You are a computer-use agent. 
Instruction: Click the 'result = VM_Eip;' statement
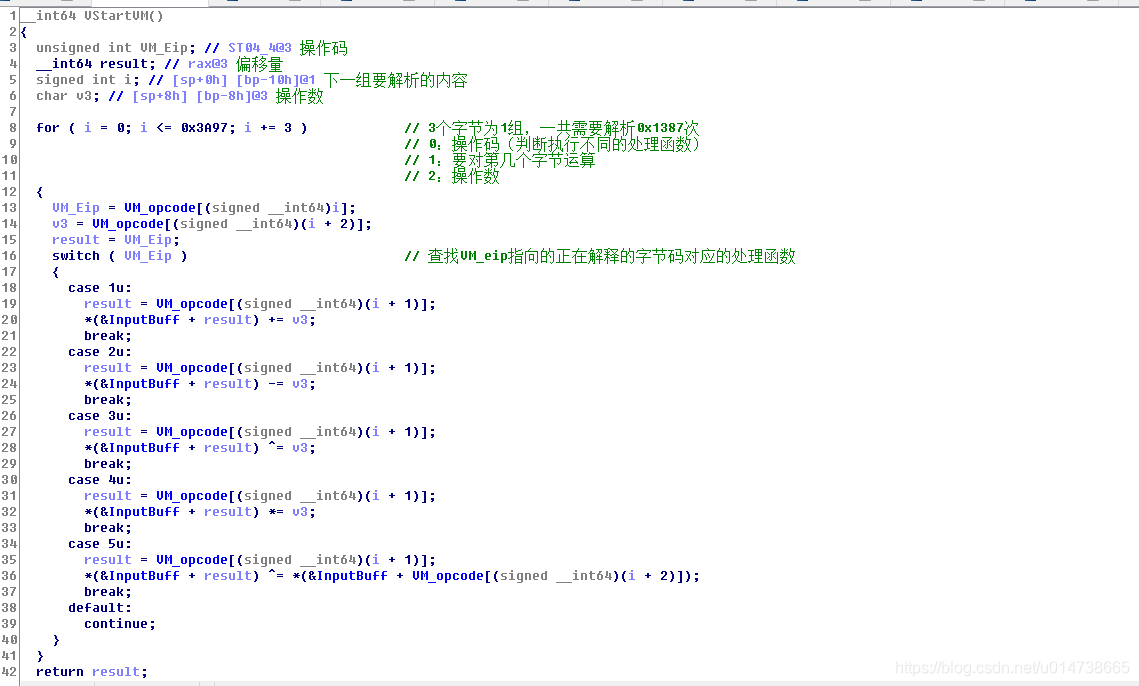[116, 240]
